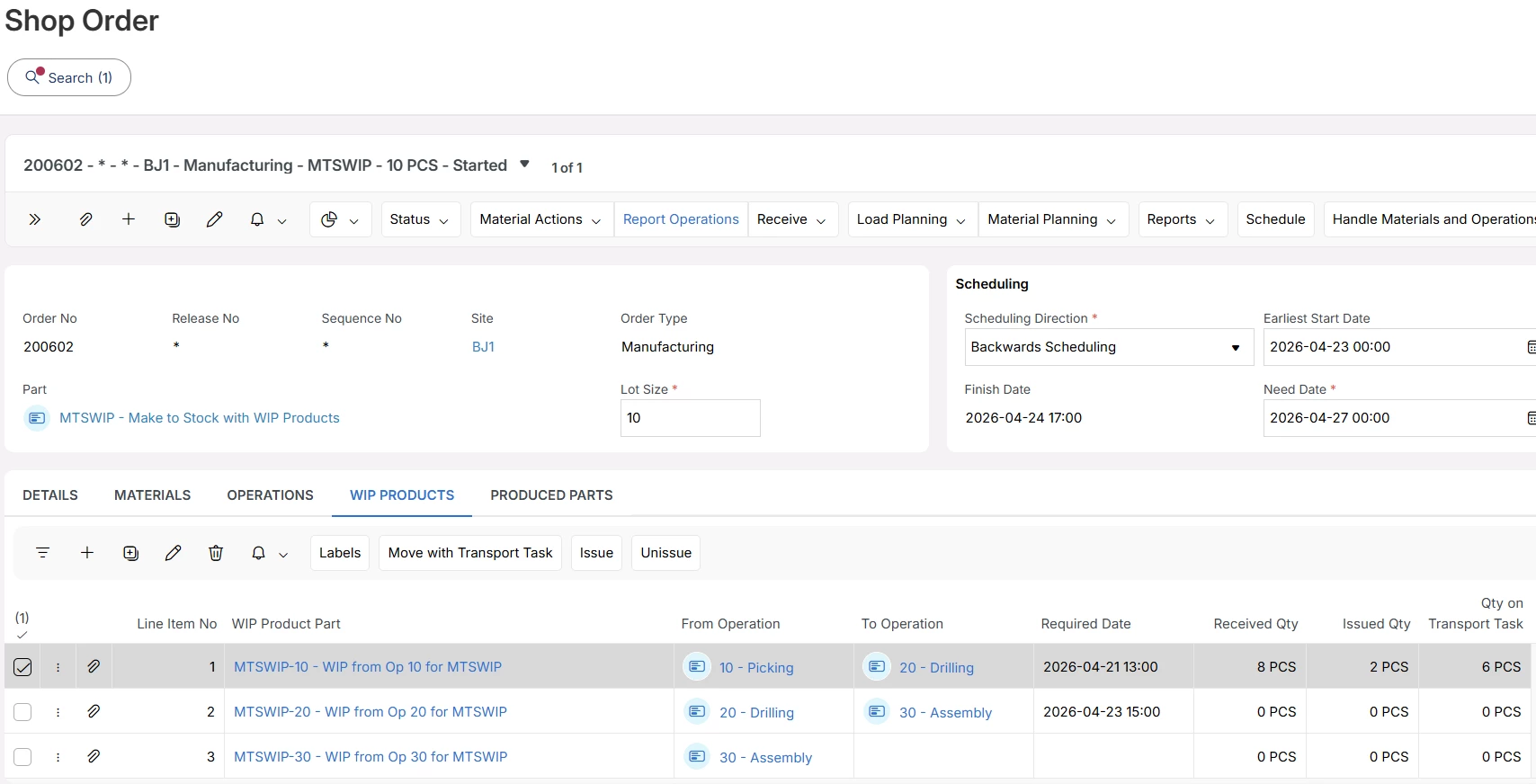Image resolution: width=1536 pixels, height=784 pixels.
Task: Open the Load Planning menu
Action: tap(912, 219)
